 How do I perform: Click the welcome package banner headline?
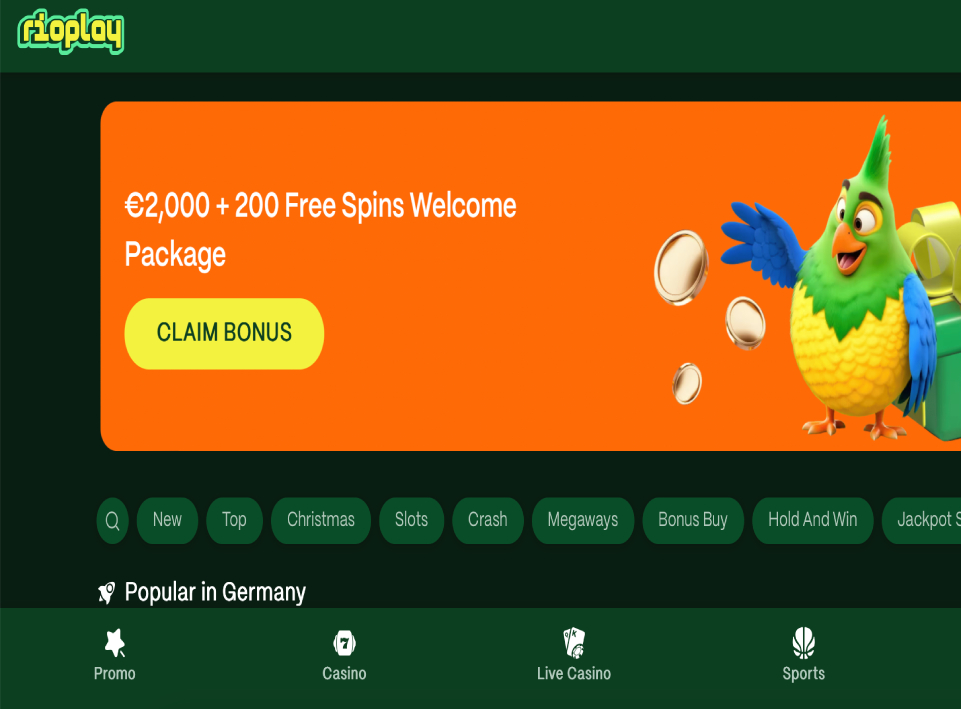pos(320,230)
